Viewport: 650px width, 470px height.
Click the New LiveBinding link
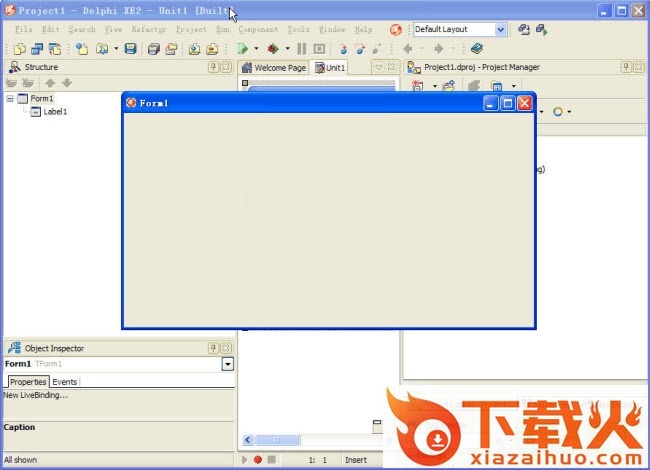pos(36,395)
